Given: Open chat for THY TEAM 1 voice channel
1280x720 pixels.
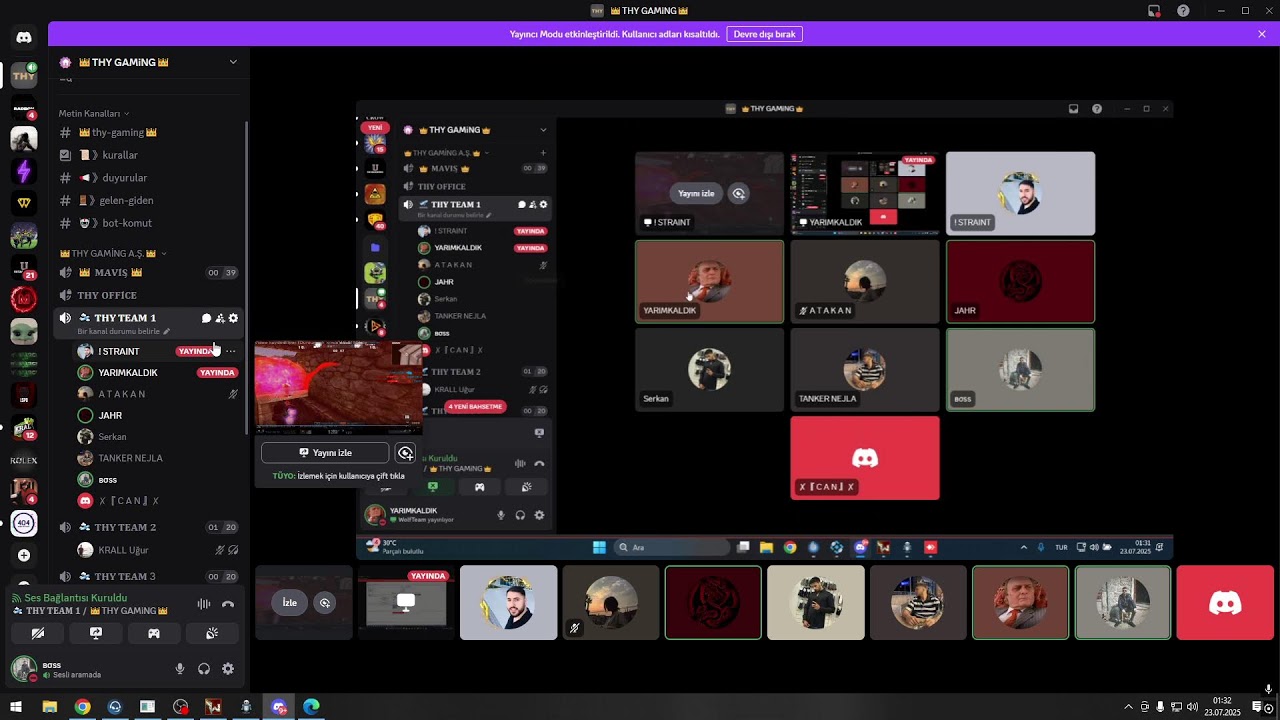Looking at the screenshot, I should click(206, 318).
